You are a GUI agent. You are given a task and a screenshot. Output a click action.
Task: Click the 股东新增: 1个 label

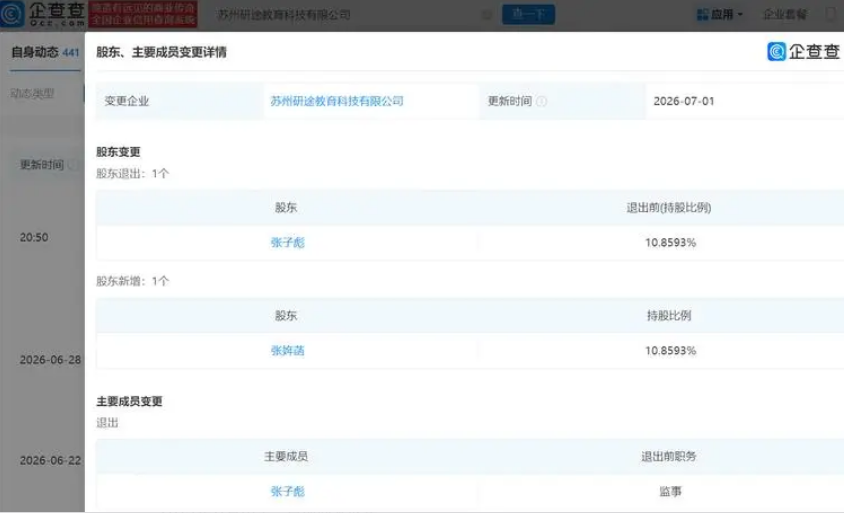point(132,281)
